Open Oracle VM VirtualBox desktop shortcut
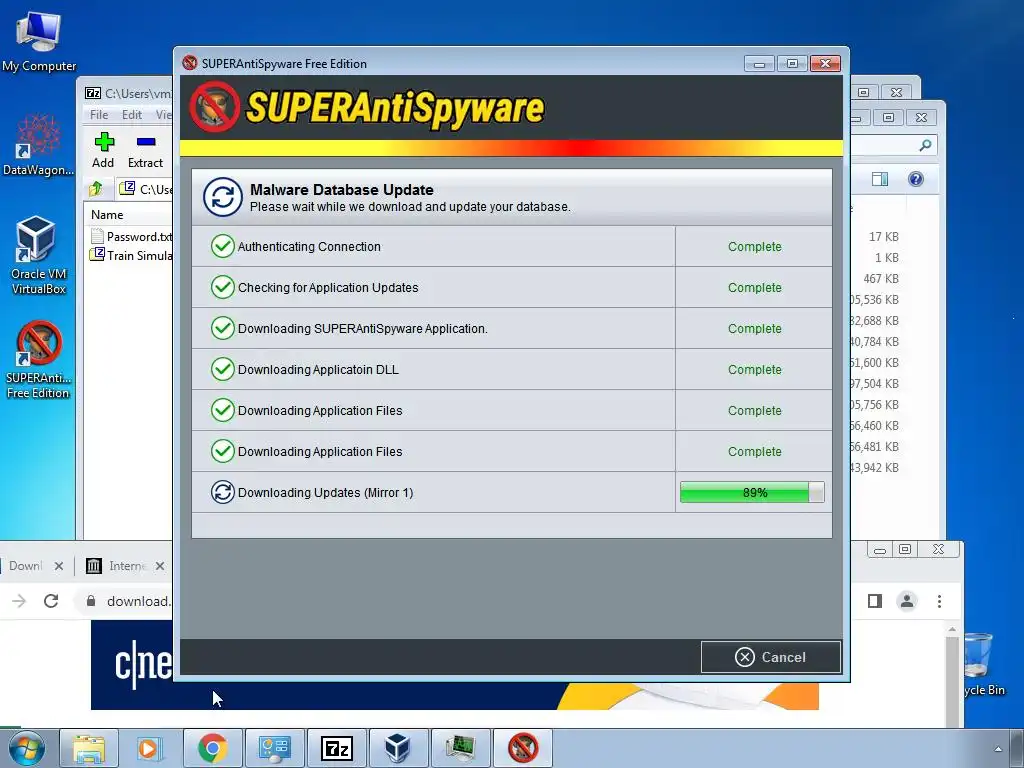 click(38, 255)
